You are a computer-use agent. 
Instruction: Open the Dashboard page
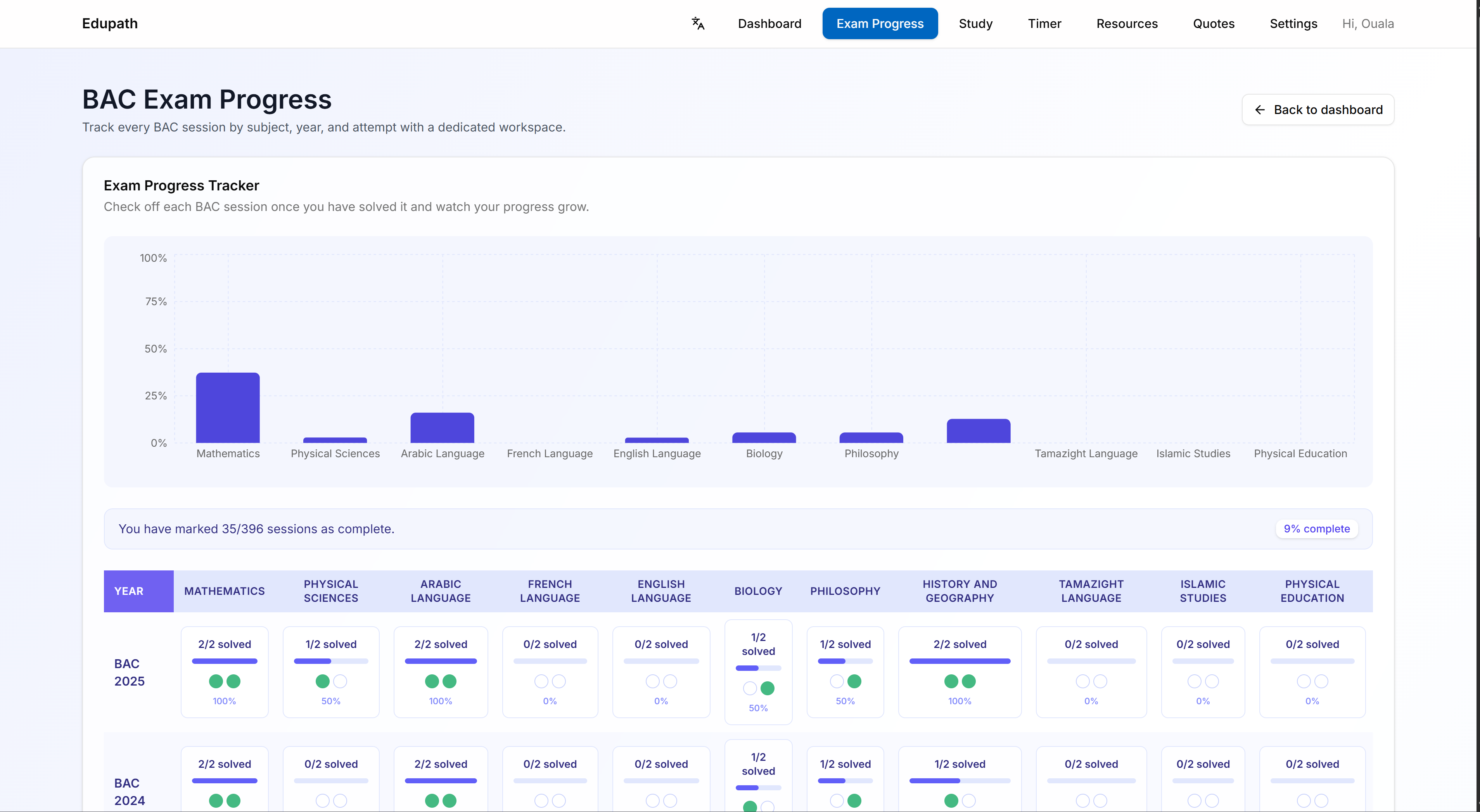point(770,24)
